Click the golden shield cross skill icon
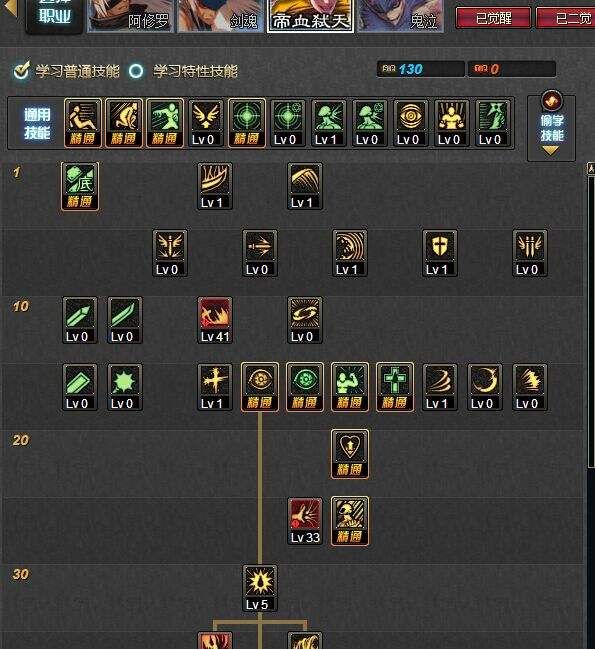This screenshot has width=595, height=649. [439, 253]
